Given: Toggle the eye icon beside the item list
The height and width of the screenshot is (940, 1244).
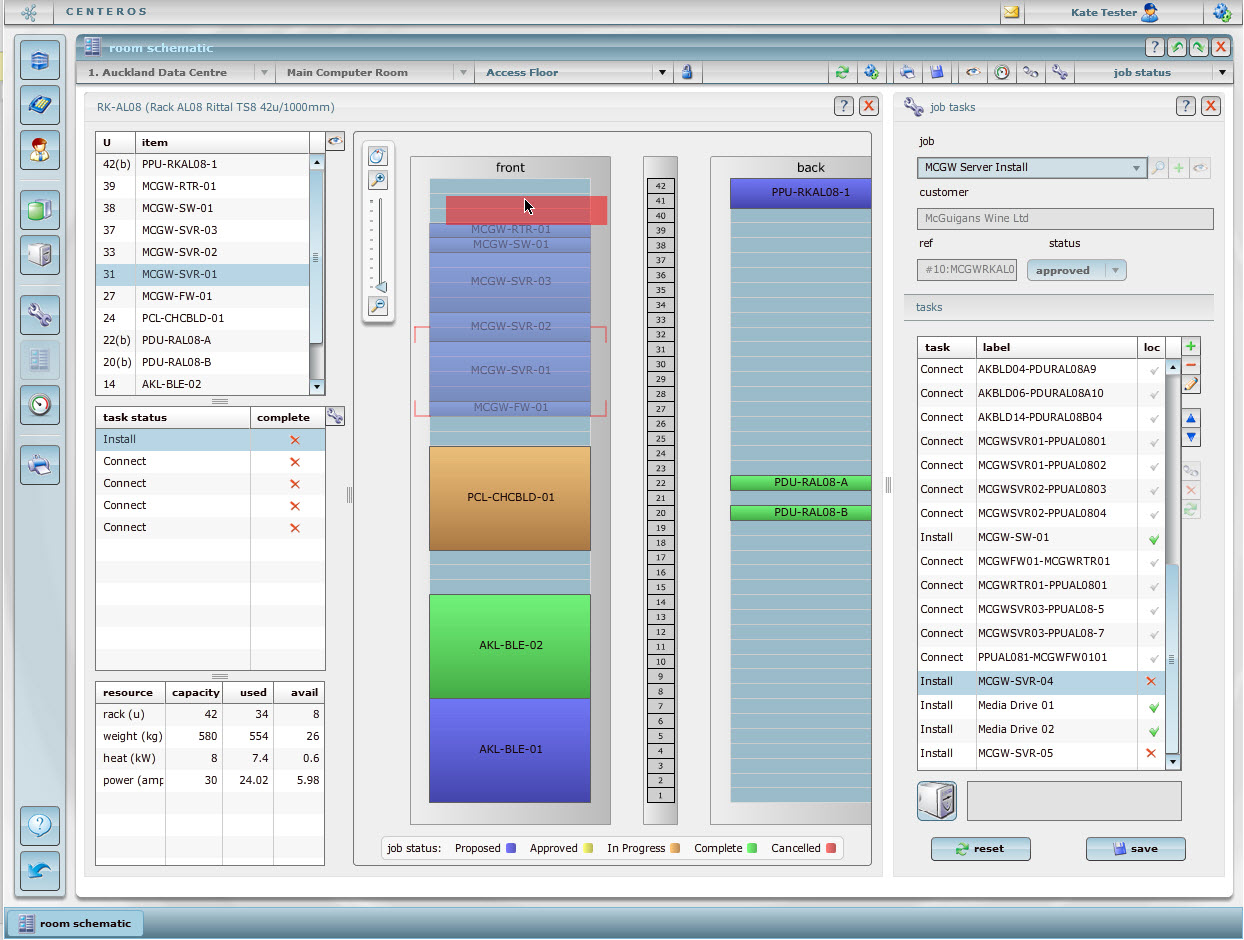Looking at the screenshot, I should pyautogui.click(x=335, y=142).
